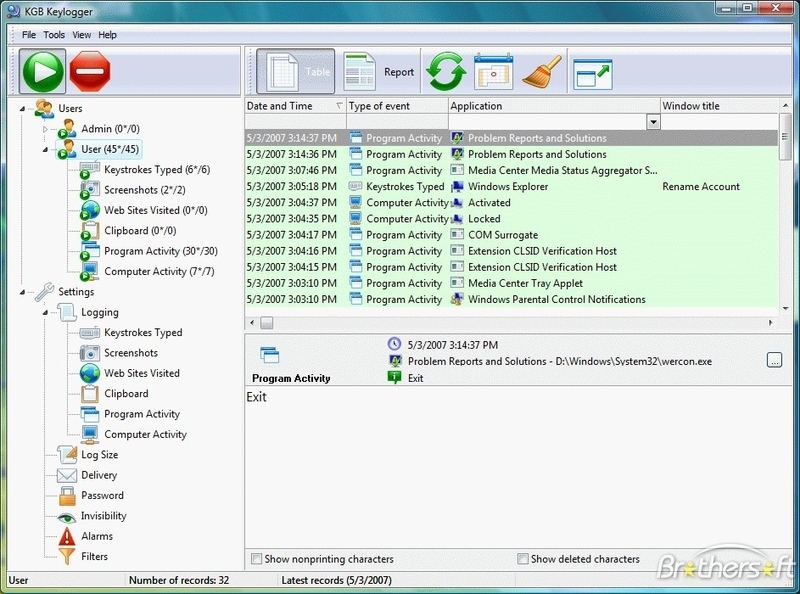Open Keystrokes Typed logging settings

(x=143, y=333)
